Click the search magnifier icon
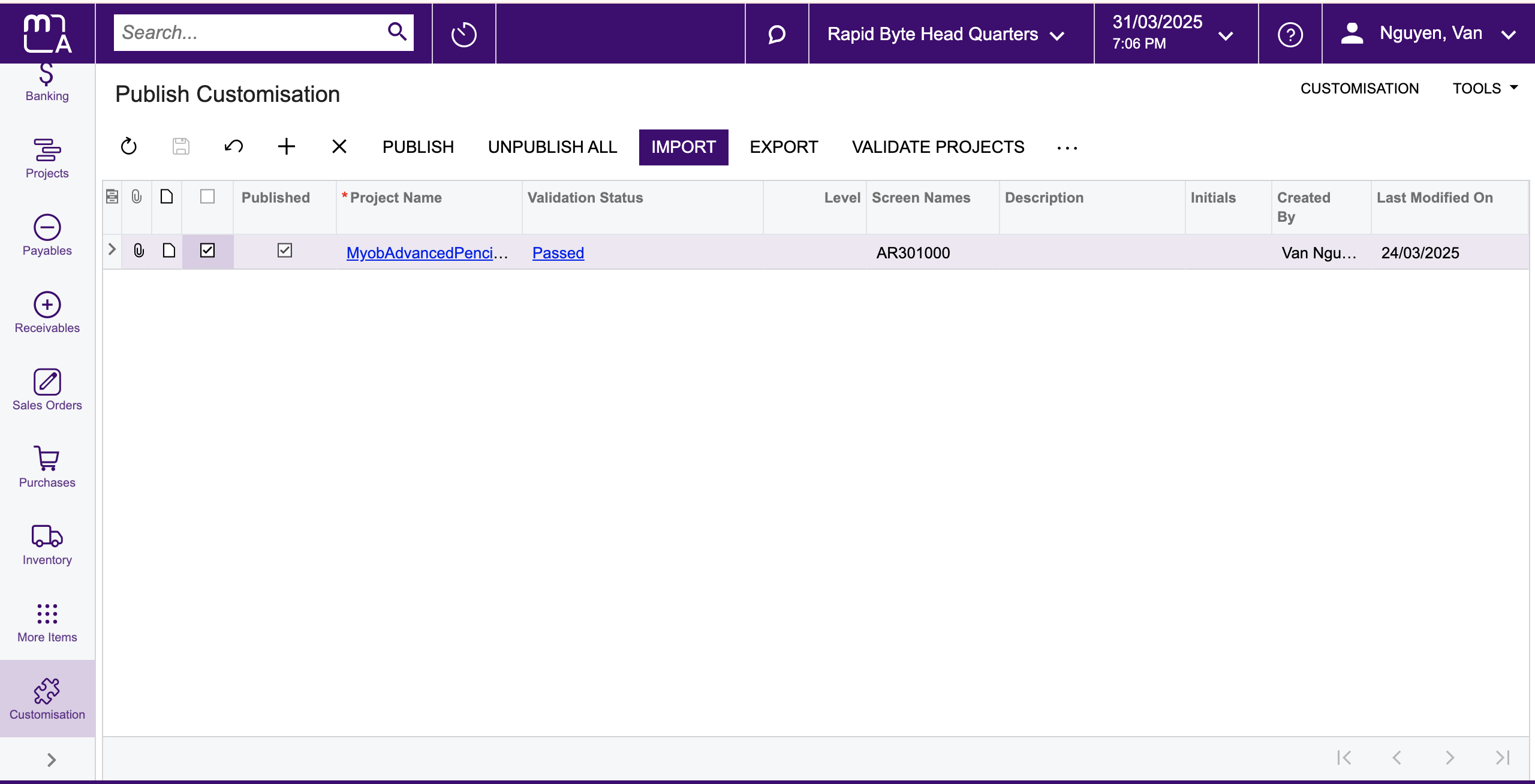1535x784 pixels. pos(397,31)
